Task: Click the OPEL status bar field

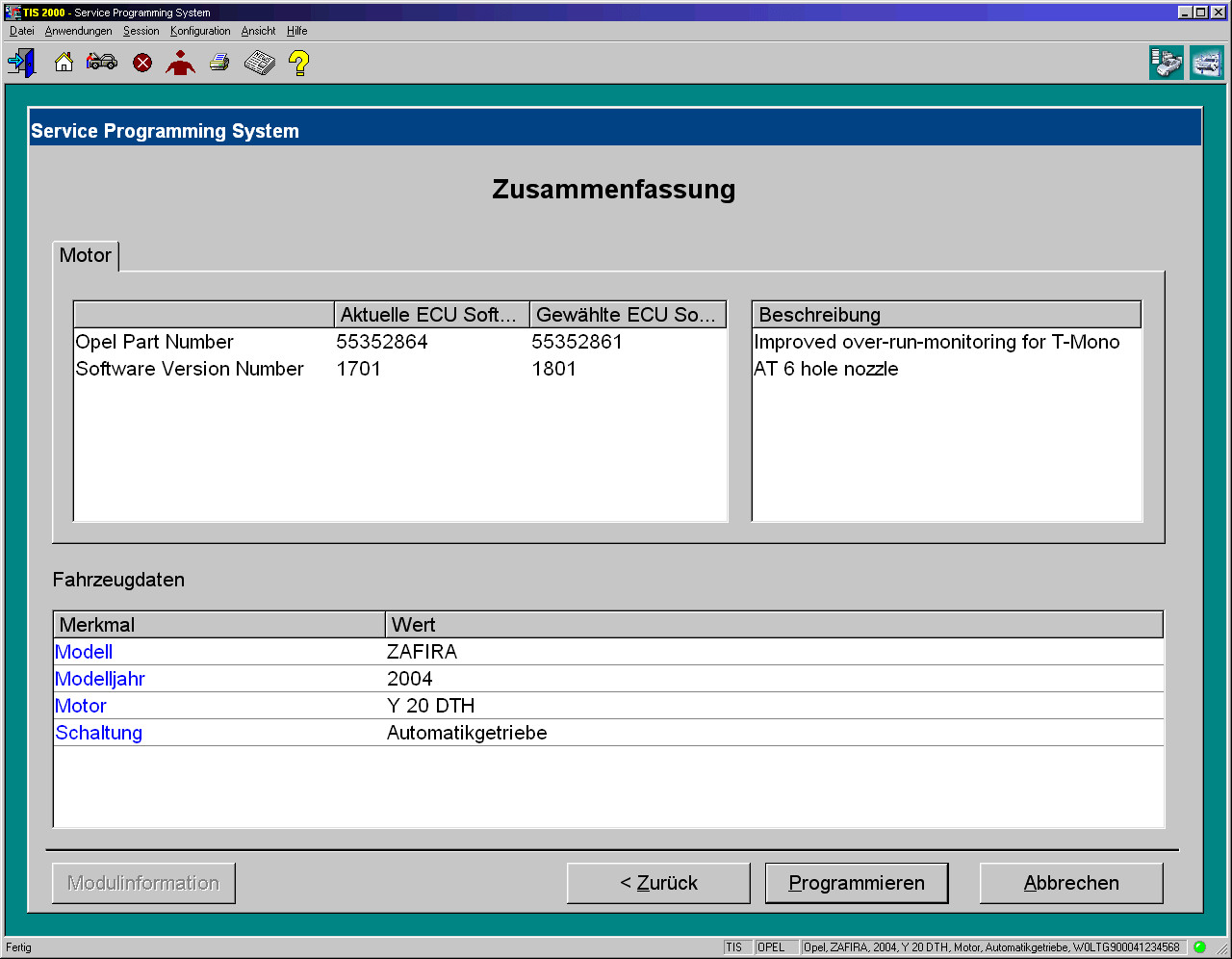Action: pyautogui.click(x=777, y=947)
